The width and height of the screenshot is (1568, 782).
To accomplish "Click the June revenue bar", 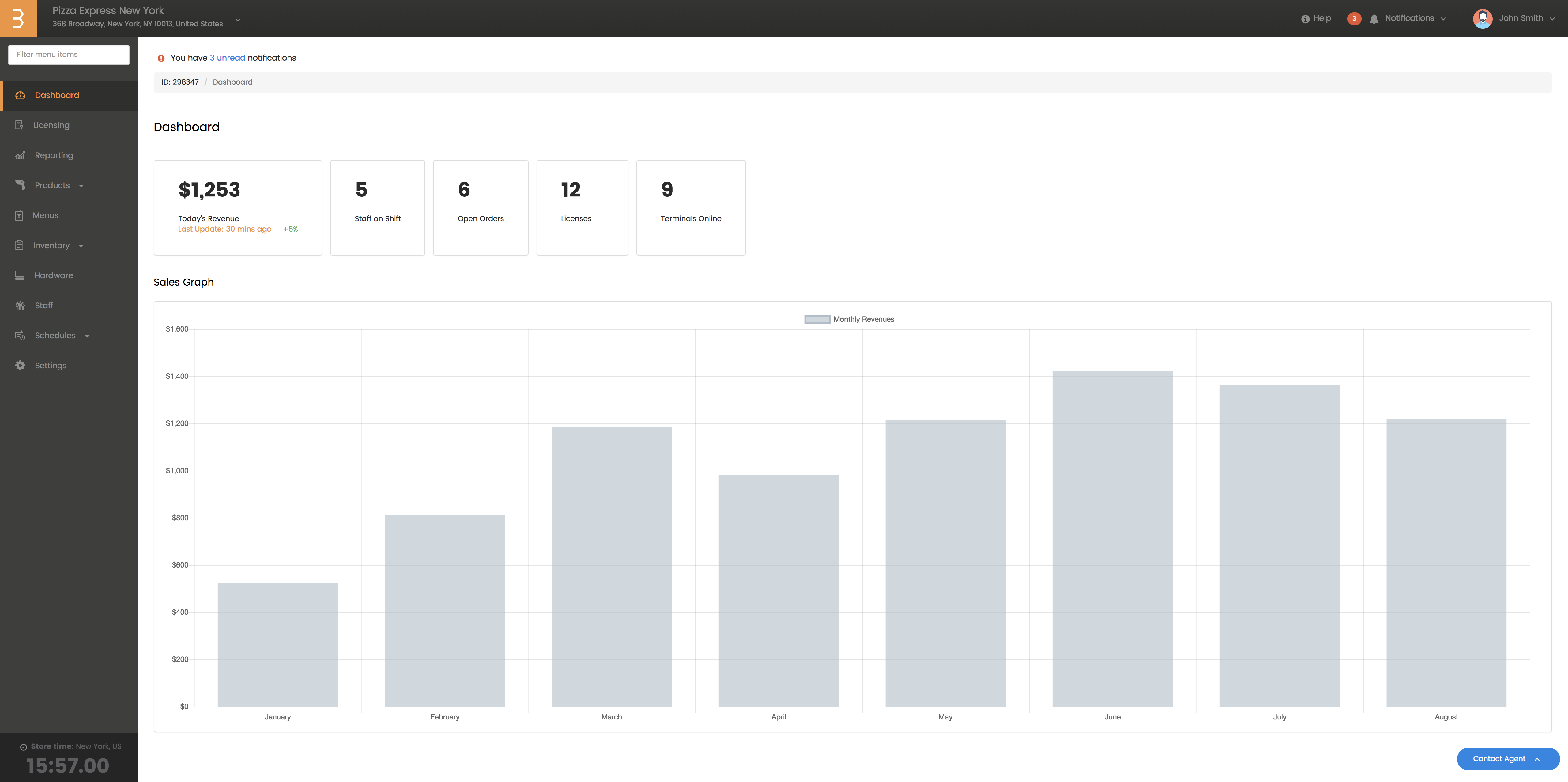I will point(1113,539).
